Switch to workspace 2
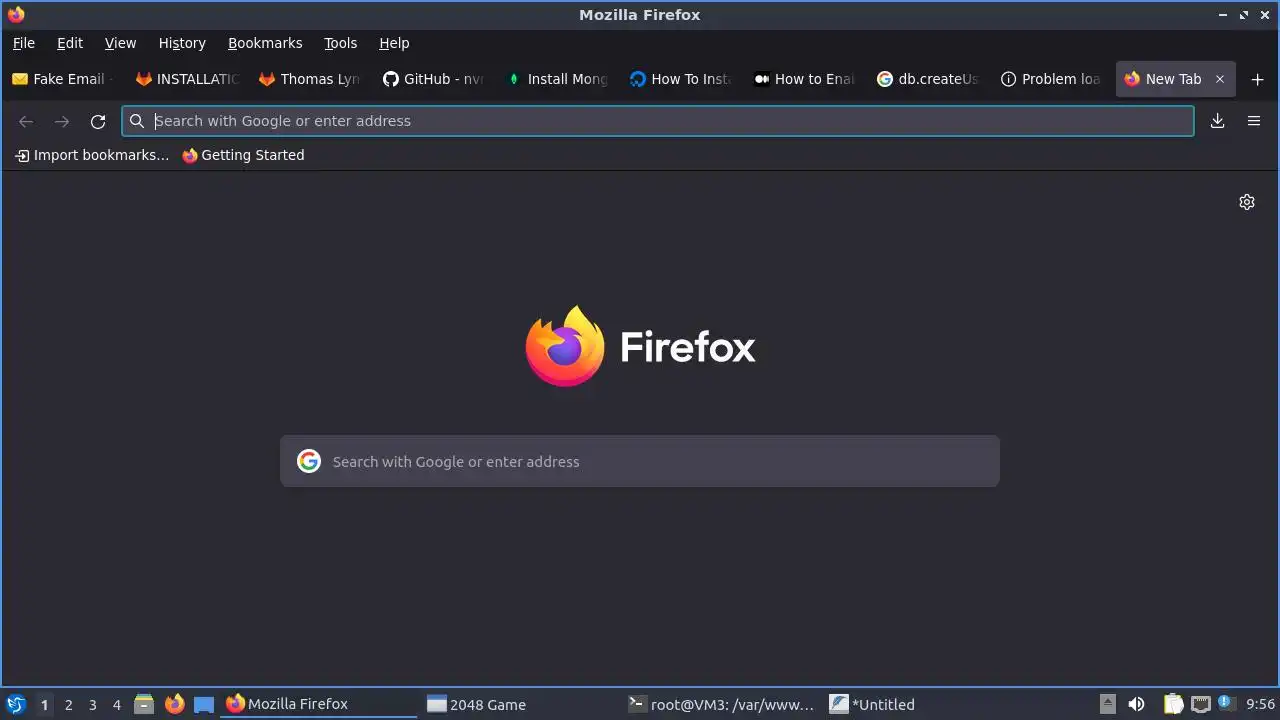The image size is (1280, 720). (68, 705)
